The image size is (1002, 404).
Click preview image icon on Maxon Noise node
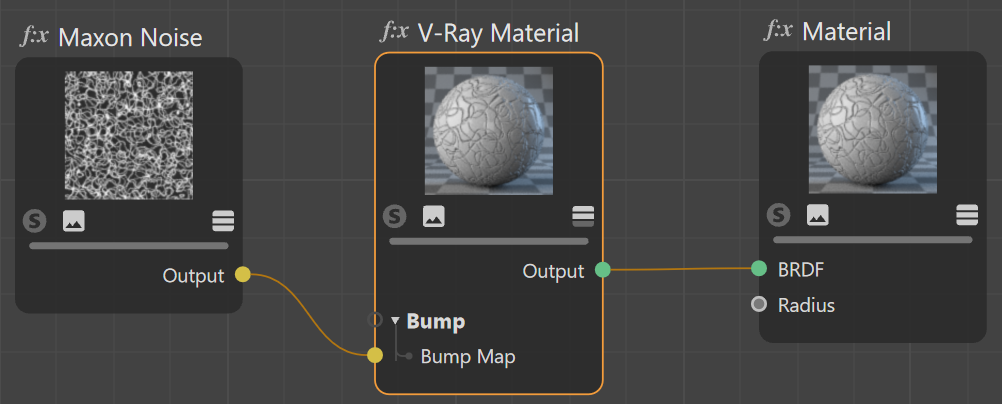[73, 221]
